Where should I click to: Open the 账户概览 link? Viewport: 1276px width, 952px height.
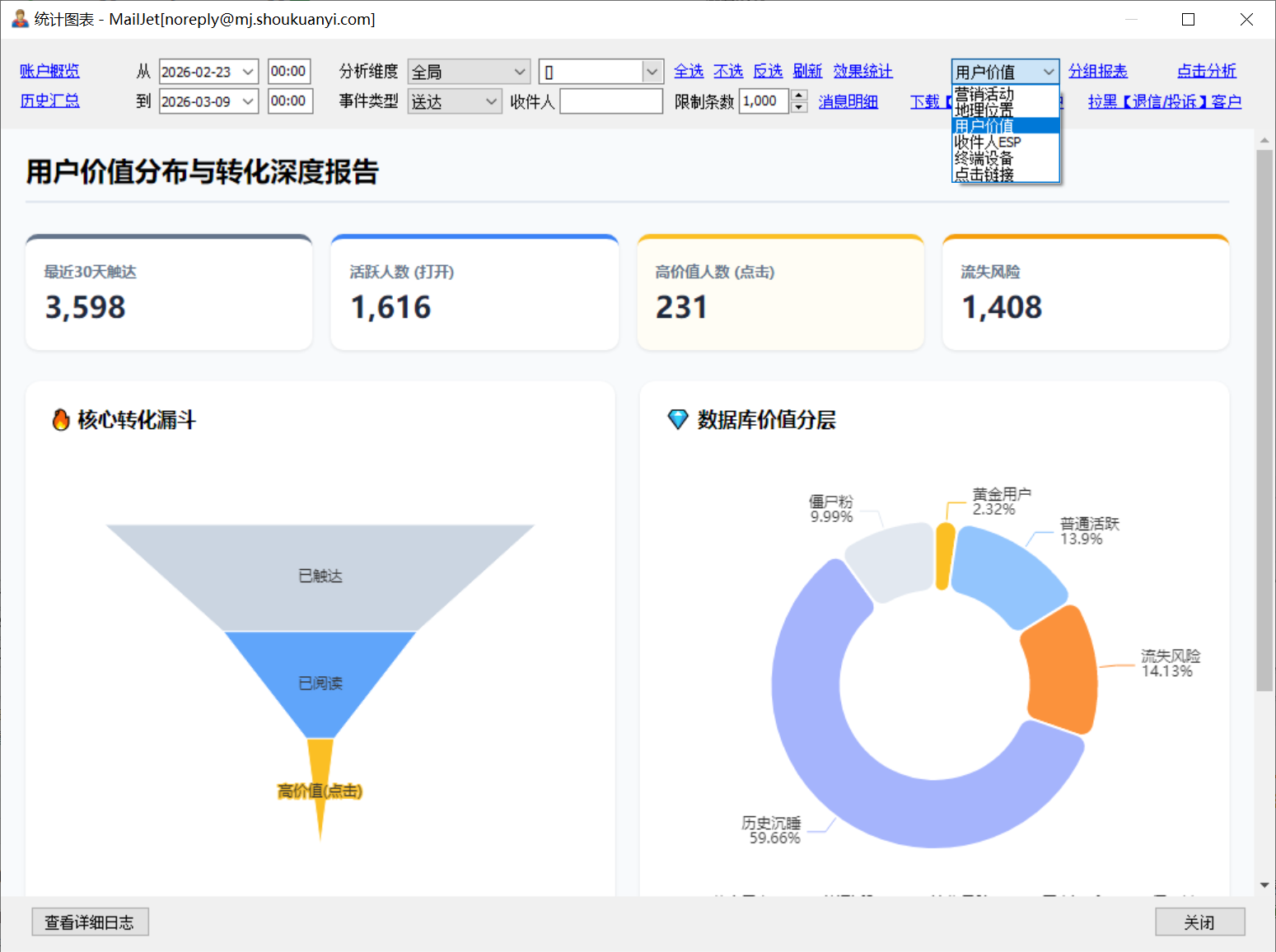pyautogui.click(x=49, y=72)
